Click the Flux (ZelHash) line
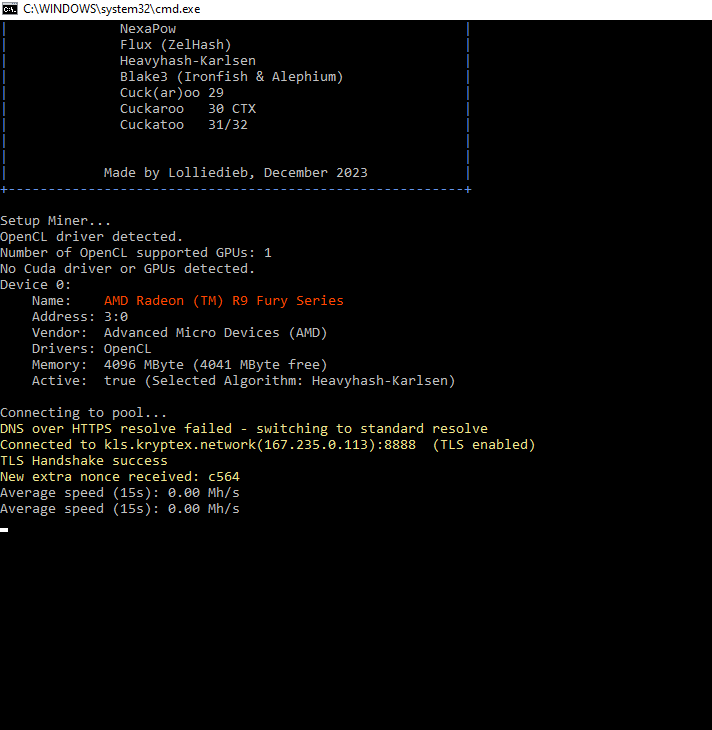The height and width of the screenshot is (730, 712). point(176,45)
